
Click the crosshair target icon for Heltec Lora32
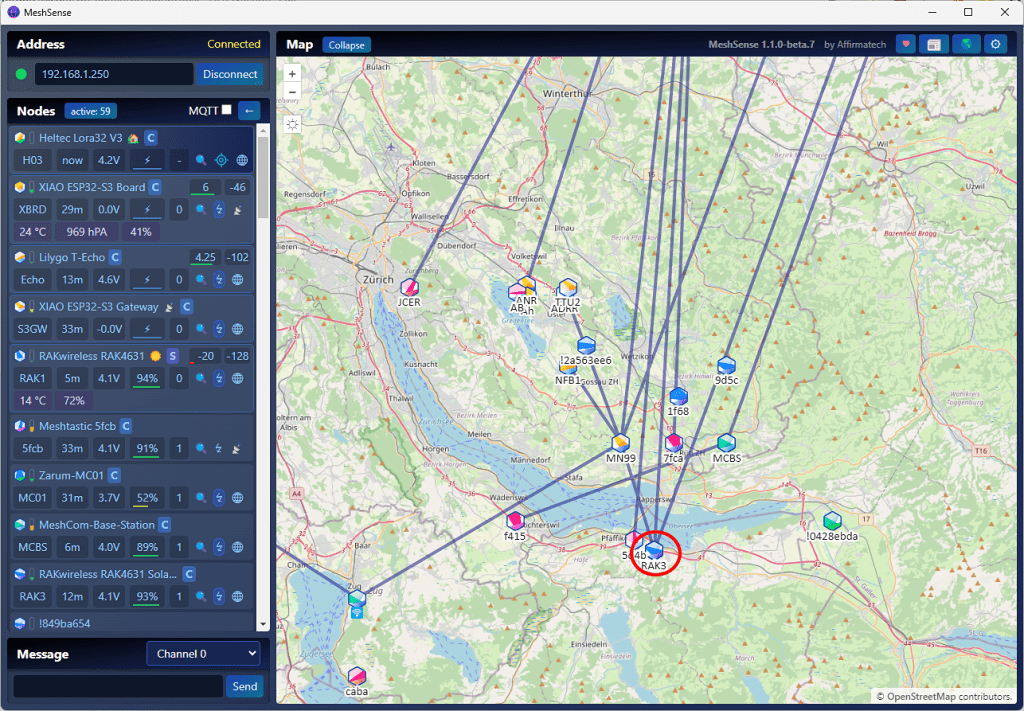221,160
